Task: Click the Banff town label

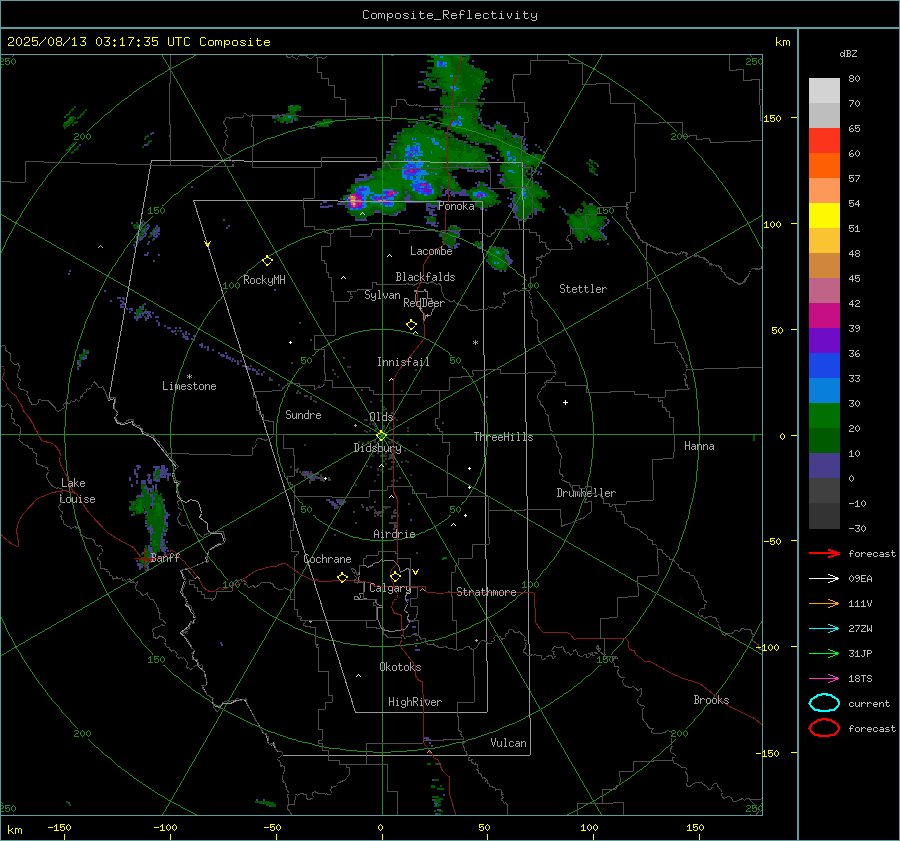Action: click(165, 557)
